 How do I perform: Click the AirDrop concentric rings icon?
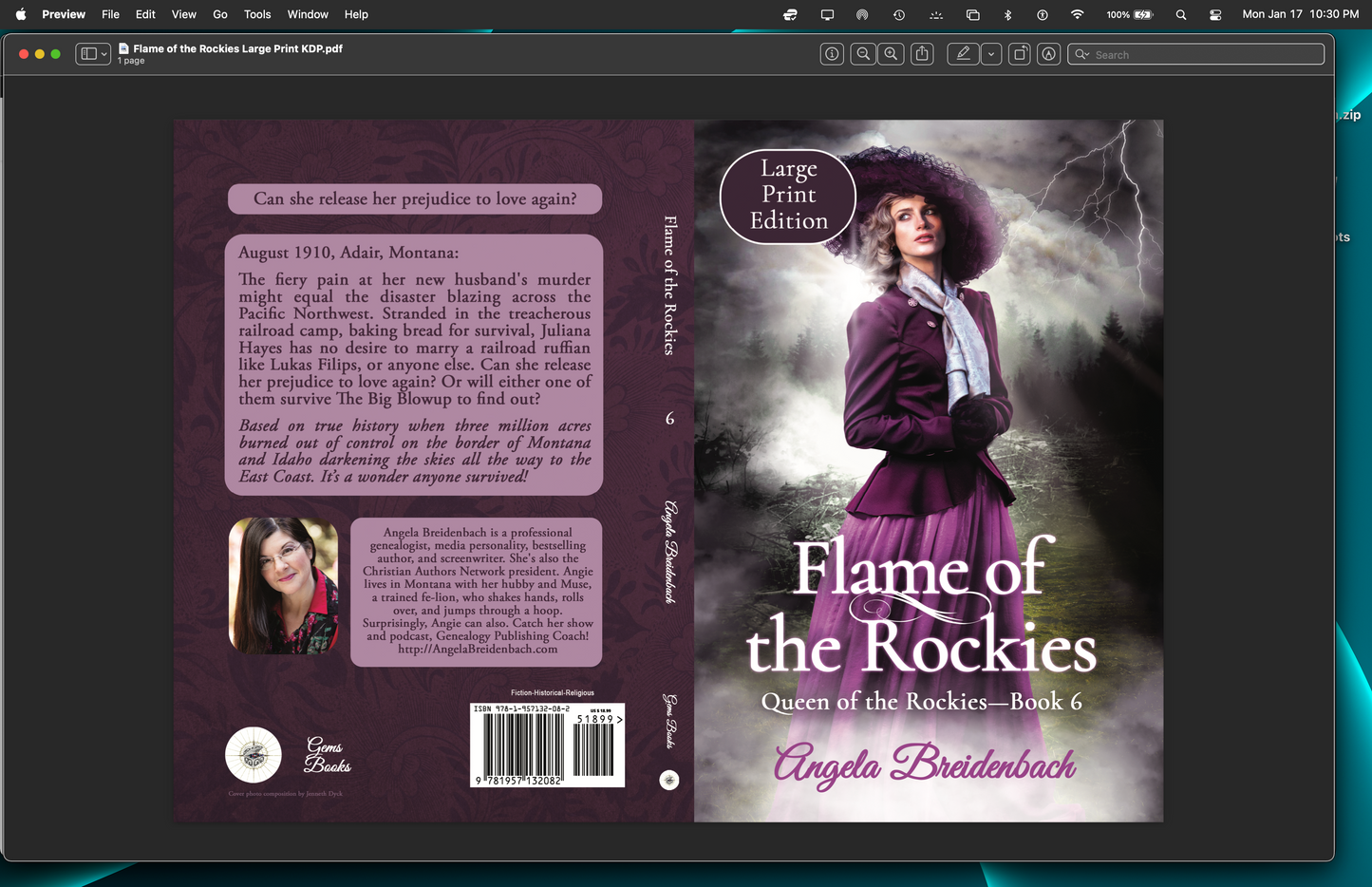click(862, 14)
